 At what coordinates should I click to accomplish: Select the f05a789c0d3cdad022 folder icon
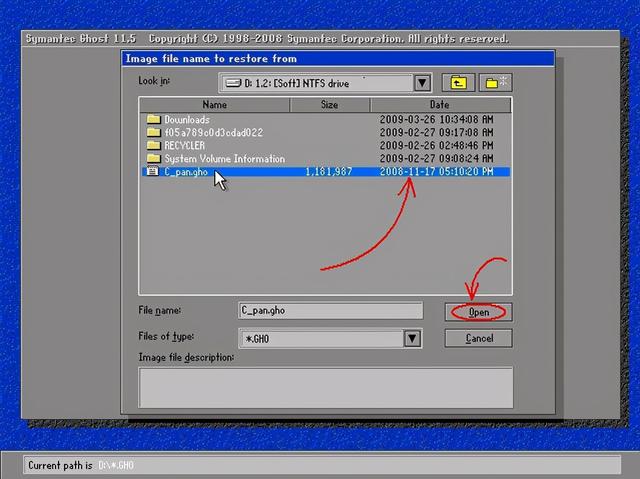click(153, 132)
